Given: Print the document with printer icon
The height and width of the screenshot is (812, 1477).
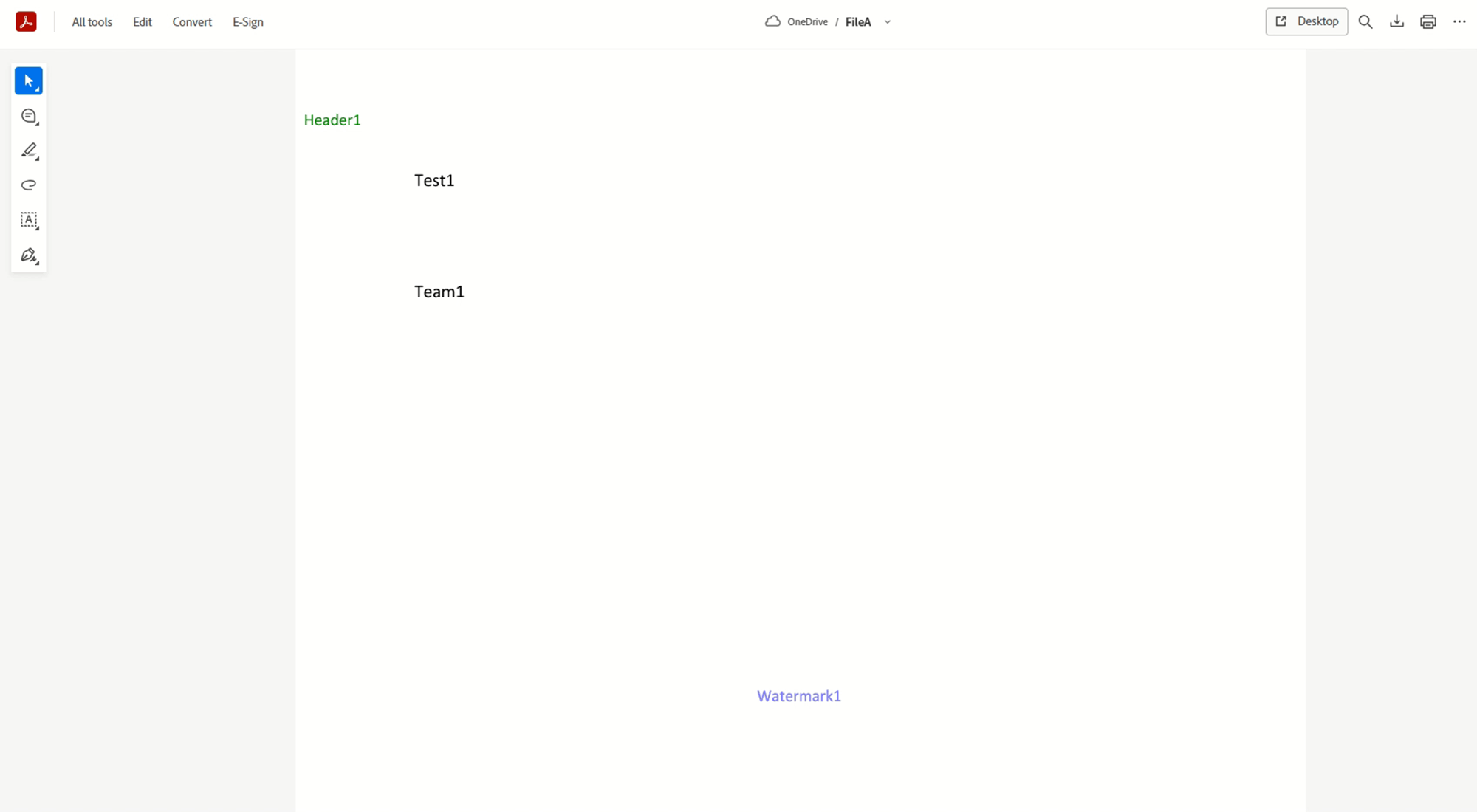Looking at the screenshot, I should pos(1428,22).
